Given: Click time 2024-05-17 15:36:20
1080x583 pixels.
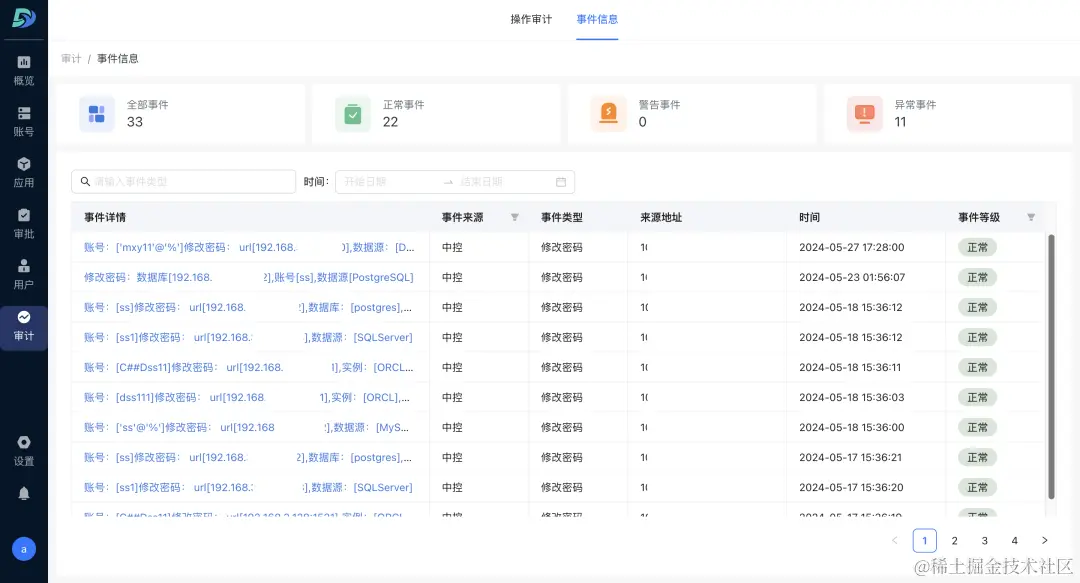Looking at the screenshot, I should coord(851,487).
